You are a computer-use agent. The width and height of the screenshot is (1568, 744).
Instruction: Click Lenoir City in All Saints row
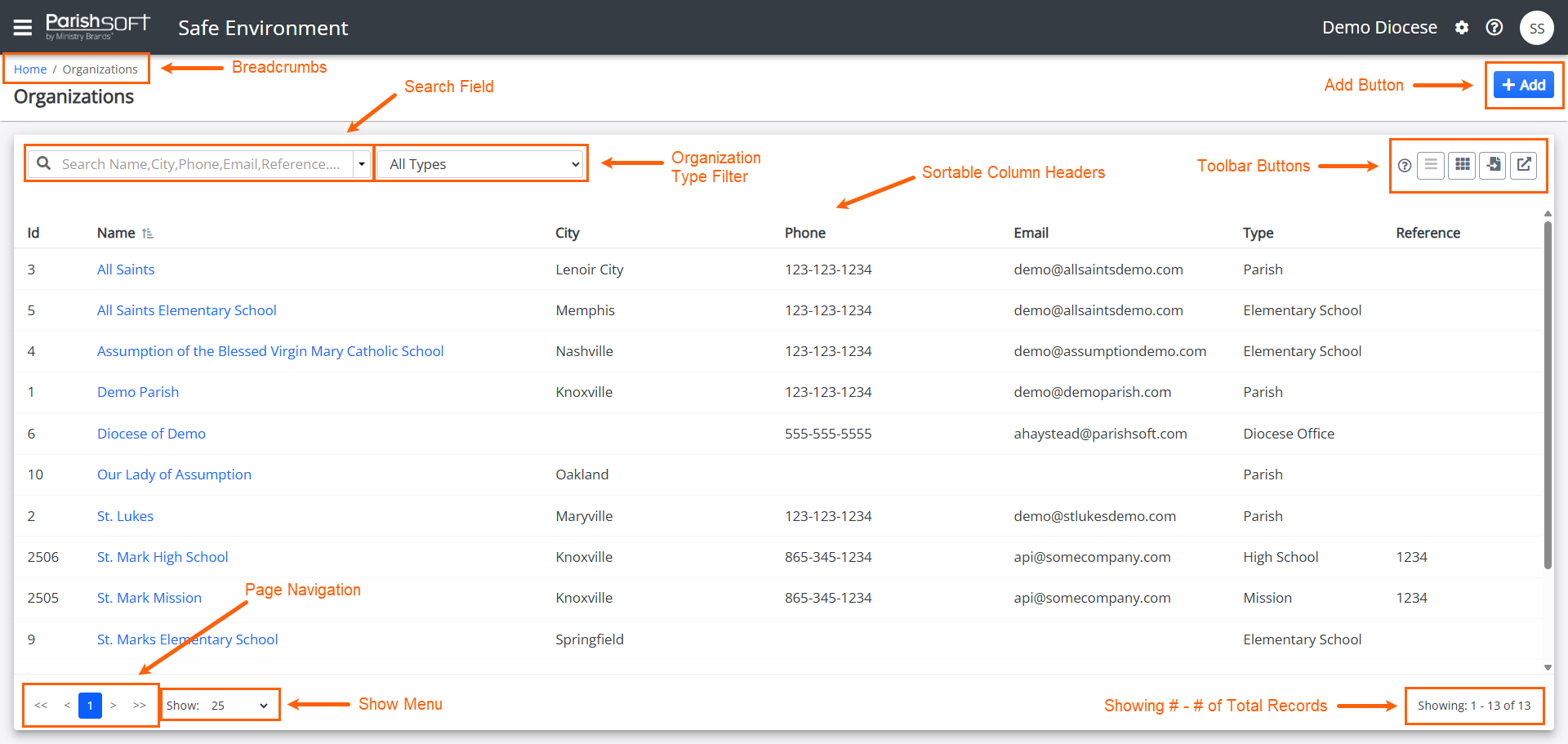pos(590,270)
